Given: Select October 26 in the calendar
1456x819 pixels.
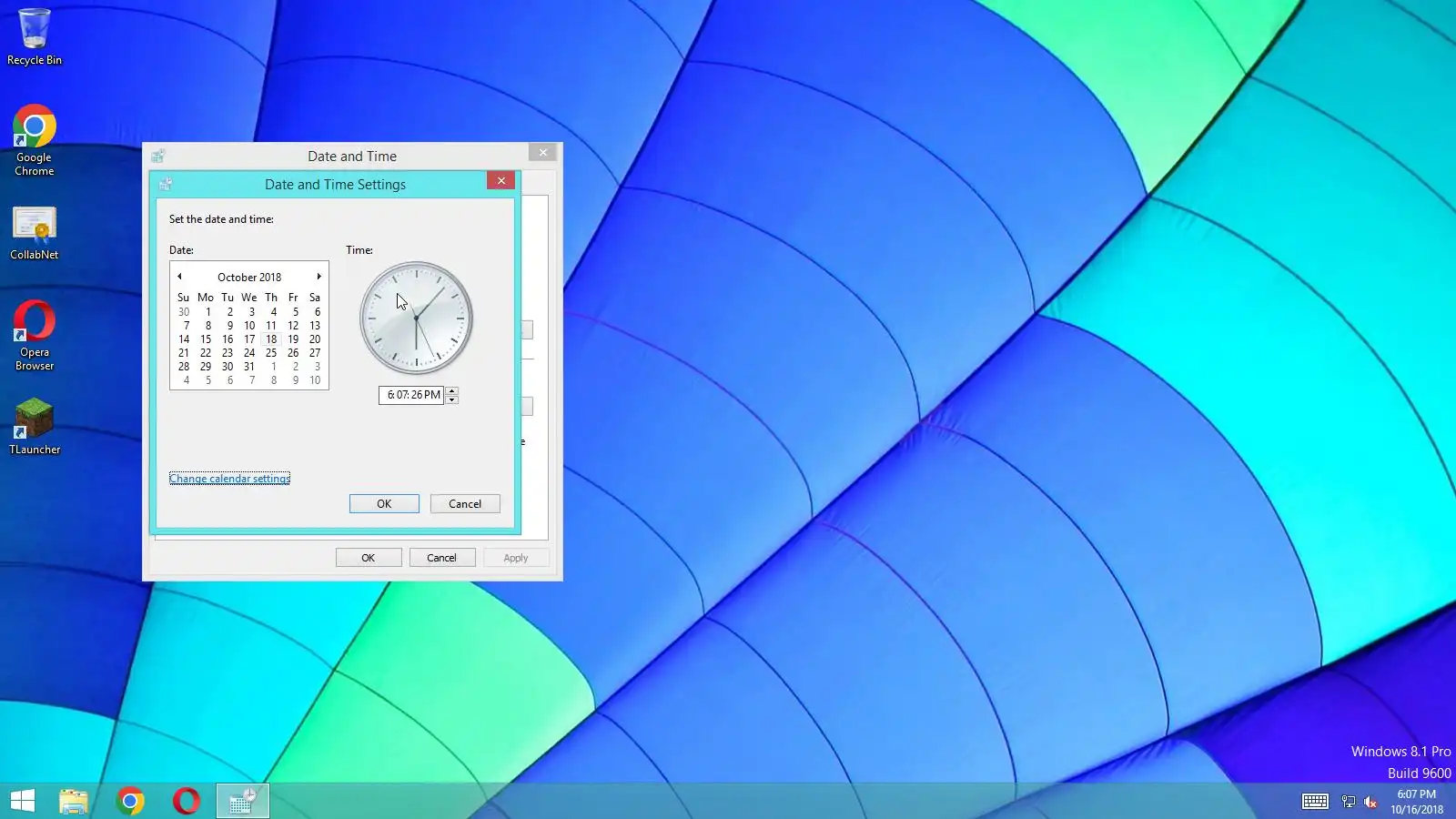Looking at the screenshot, I should coord(293,353).
